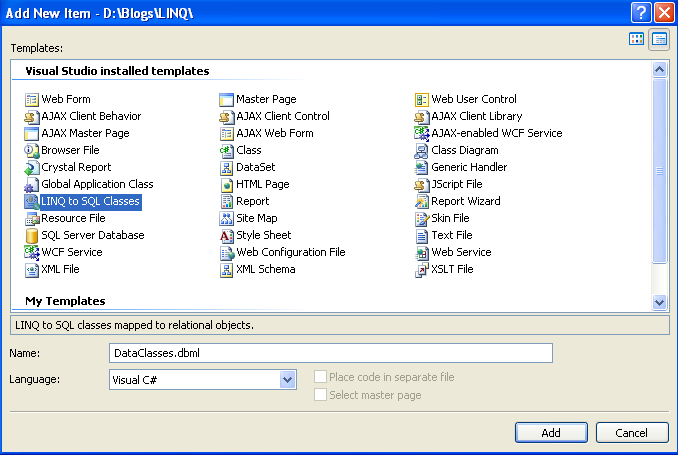Viewport: 679px width, 455px height.
Task: Choose the AJAX Client Behavior icon
Action: pos(31,116)
